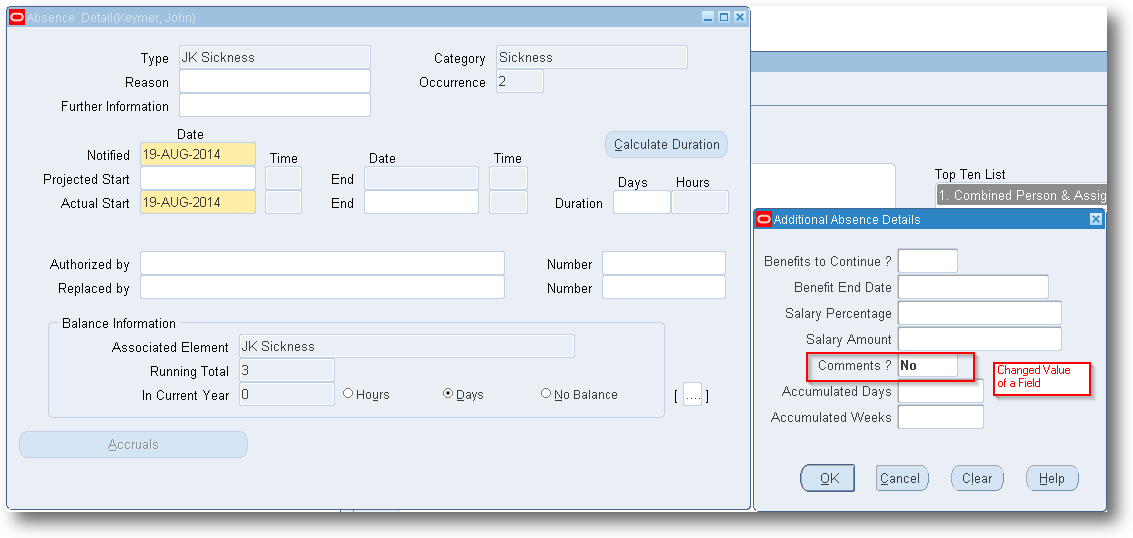The width and height of the screenshot is (1133, 538).
Task: Click the Authorized by field
Action: point(322,264)
